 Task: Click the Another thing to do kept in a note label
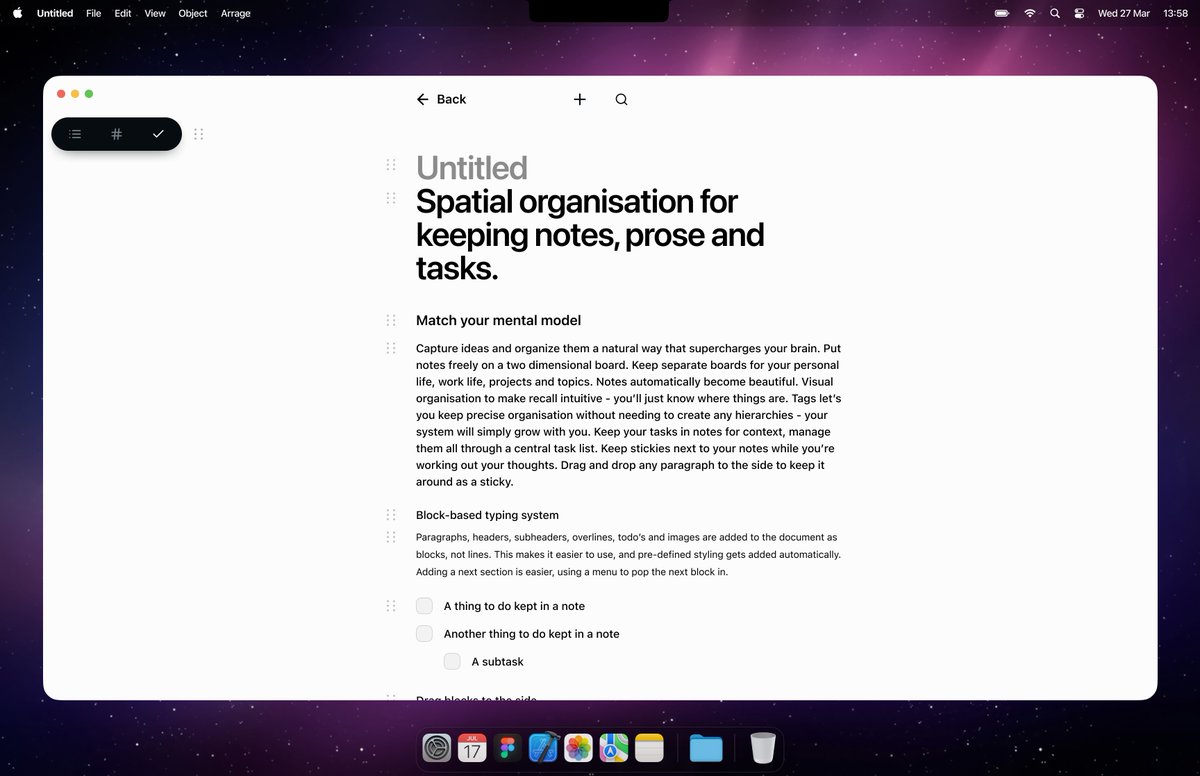tap(531, 634)
